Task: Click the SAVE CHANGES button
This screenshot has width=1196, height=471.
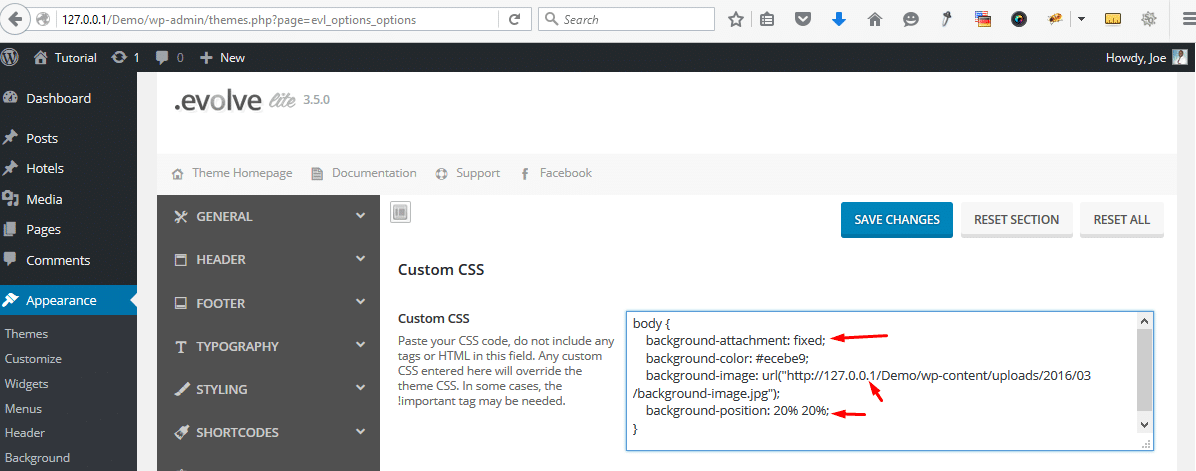Action: [897, 220]
